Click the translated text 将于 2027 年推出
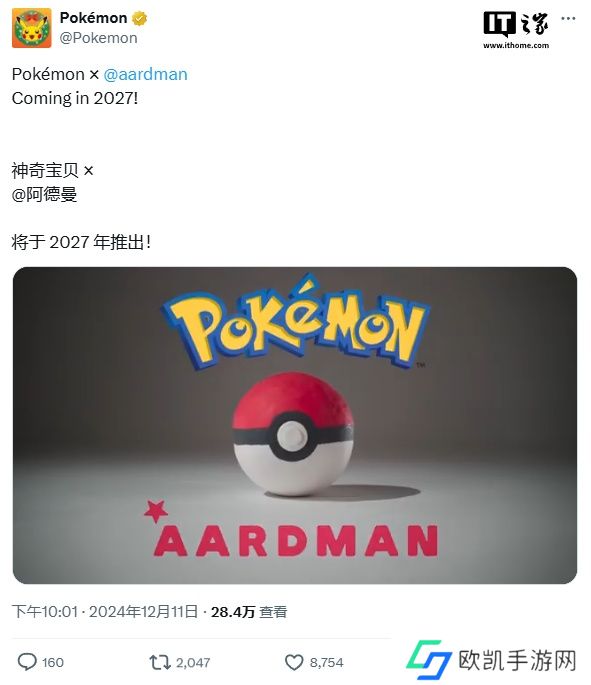The width and height of the screenshot is (591, 685). [81, 242]
